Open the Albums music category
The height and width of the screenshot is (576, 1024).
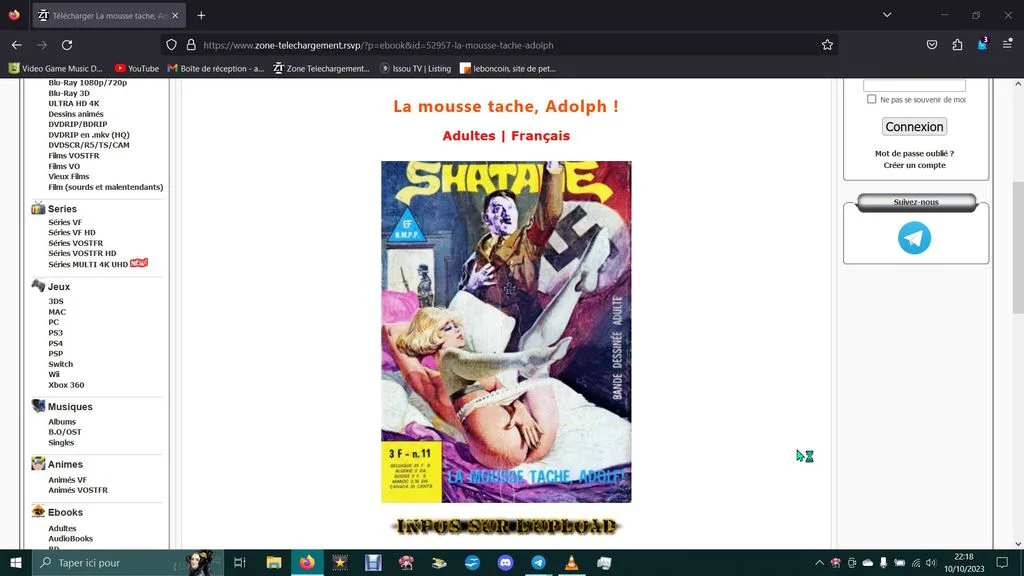click(x=62, y=422)
